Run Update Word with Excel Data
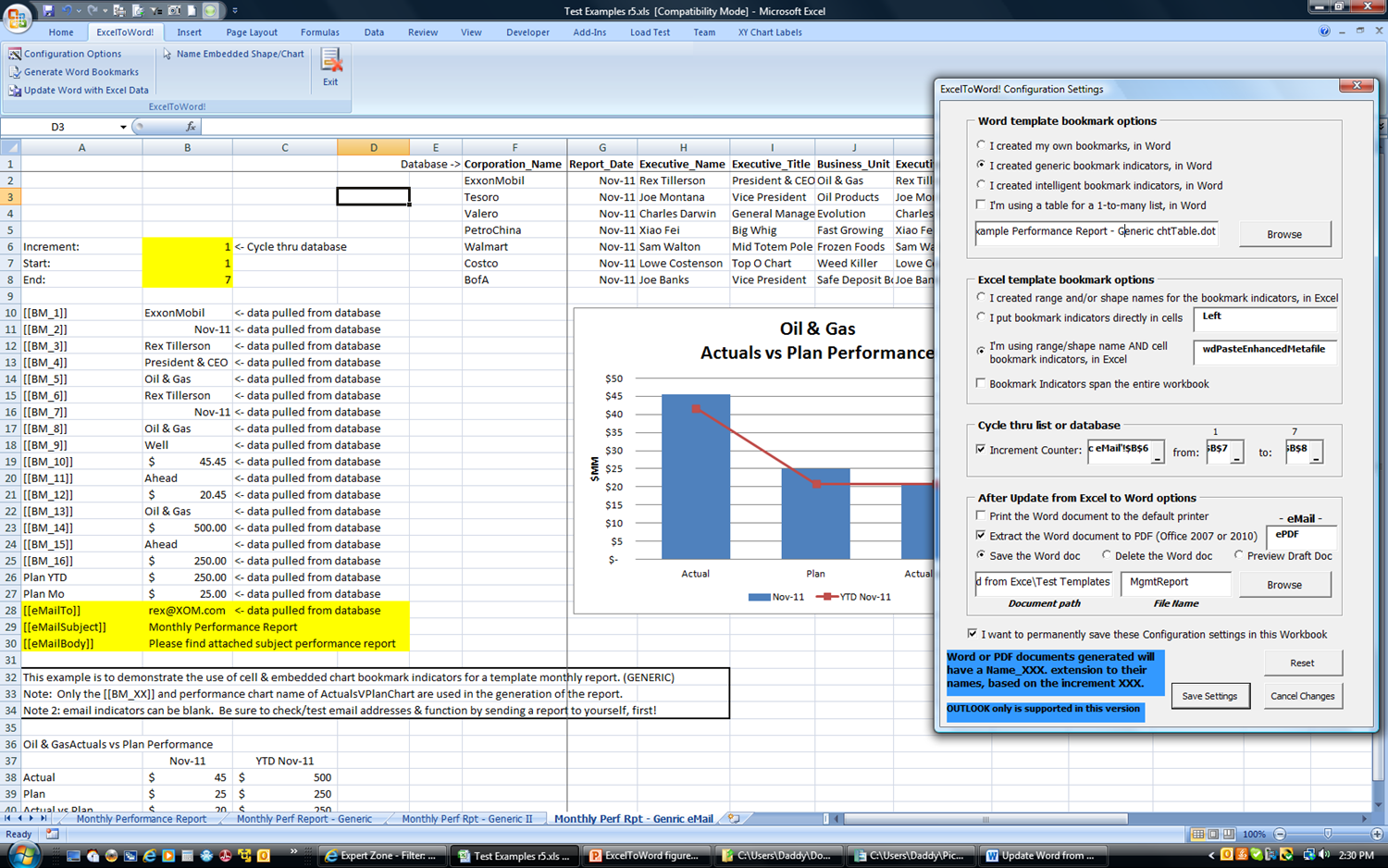This screenshot has width=1388, height=868. [78, 90]
